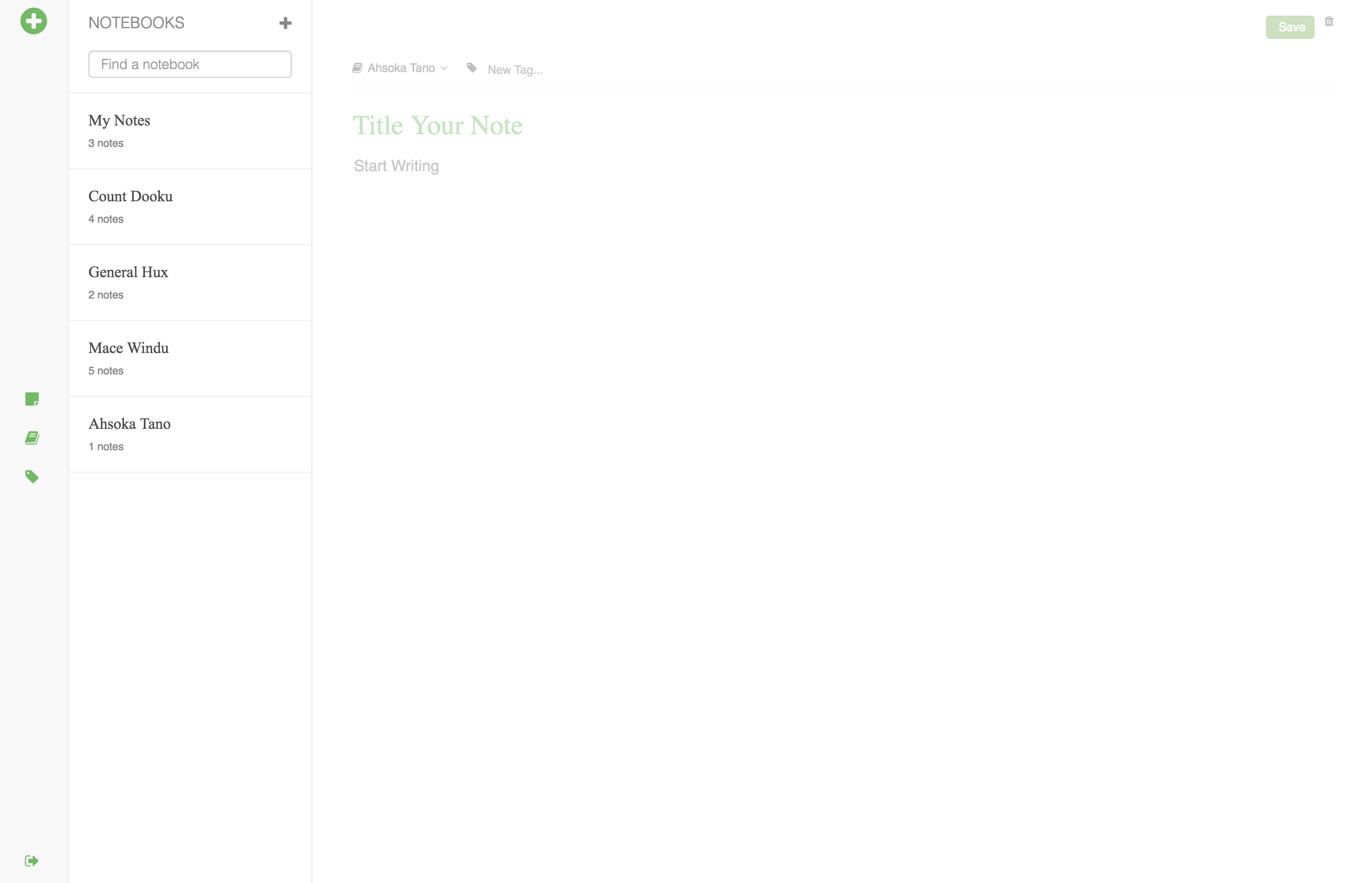
Task: Click the notebook icon beside Ahsoka Tano selector
Action: pyautogui.click(x=357, y=68)
